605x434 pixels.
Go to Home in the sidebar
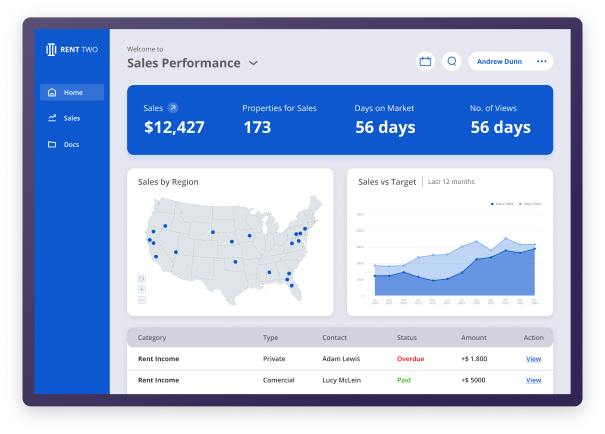point(72,93)
